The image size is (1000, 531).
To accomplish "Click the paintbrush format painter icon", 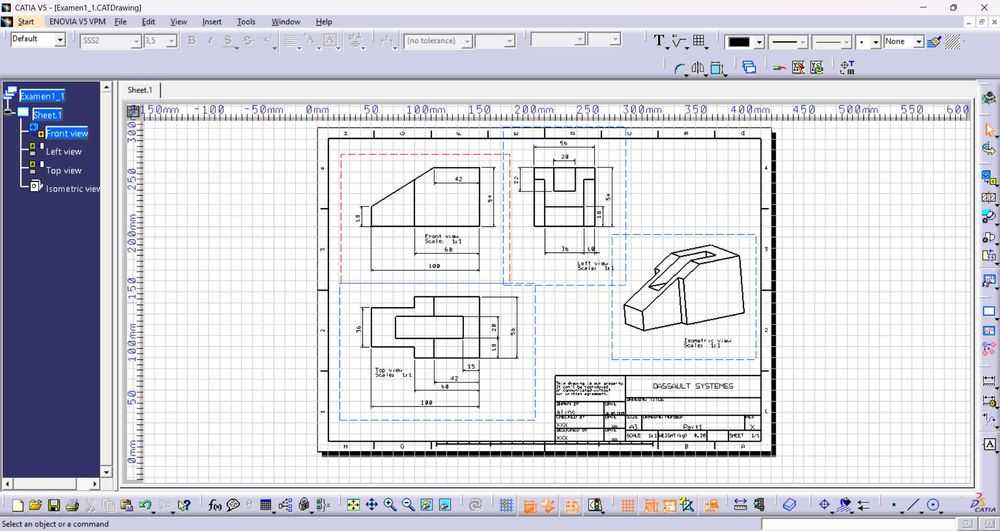I will click(934, 41).
